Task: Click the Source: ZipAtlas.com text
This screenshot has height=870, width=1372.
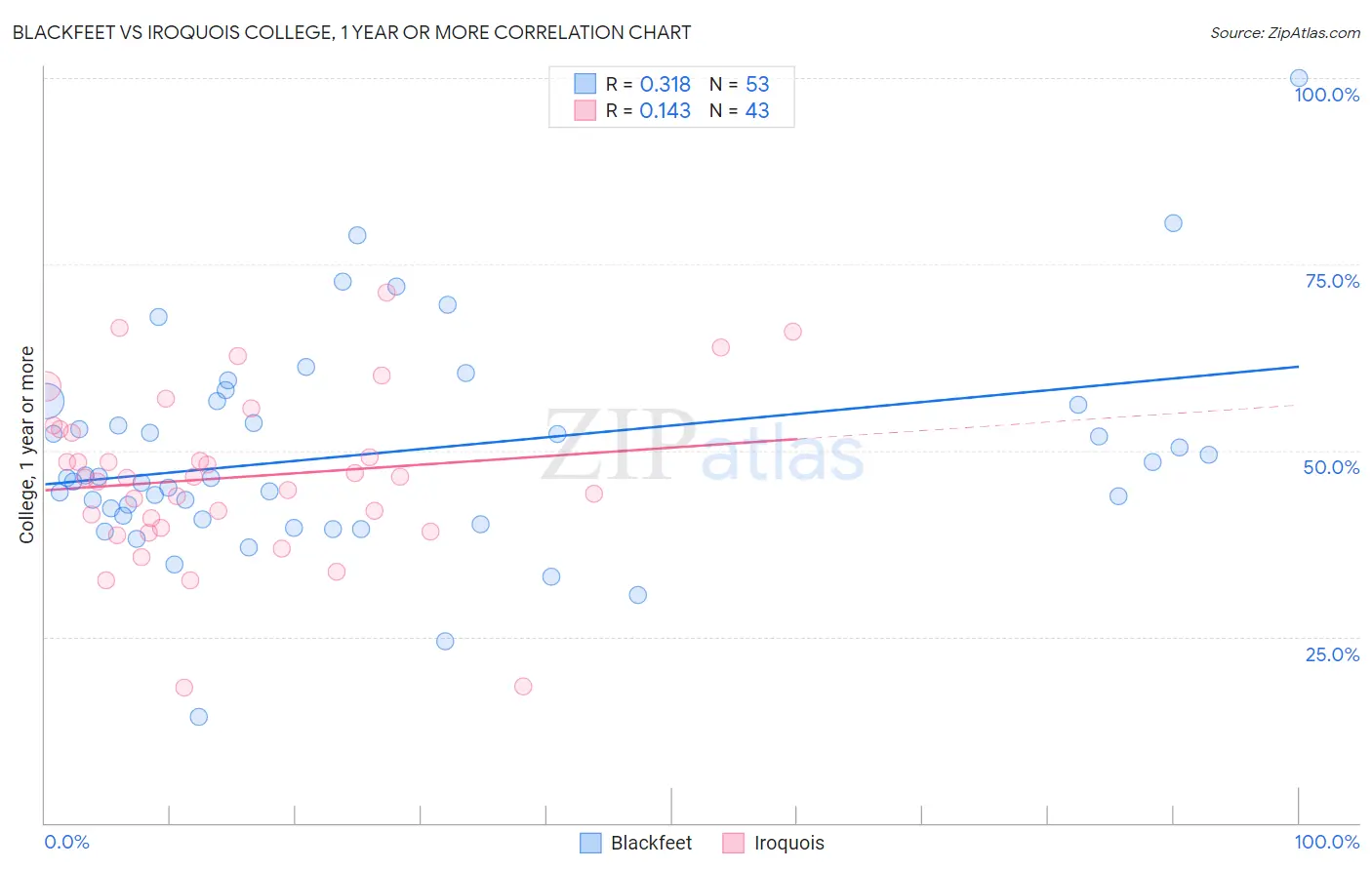Action: click(1285, 32)
